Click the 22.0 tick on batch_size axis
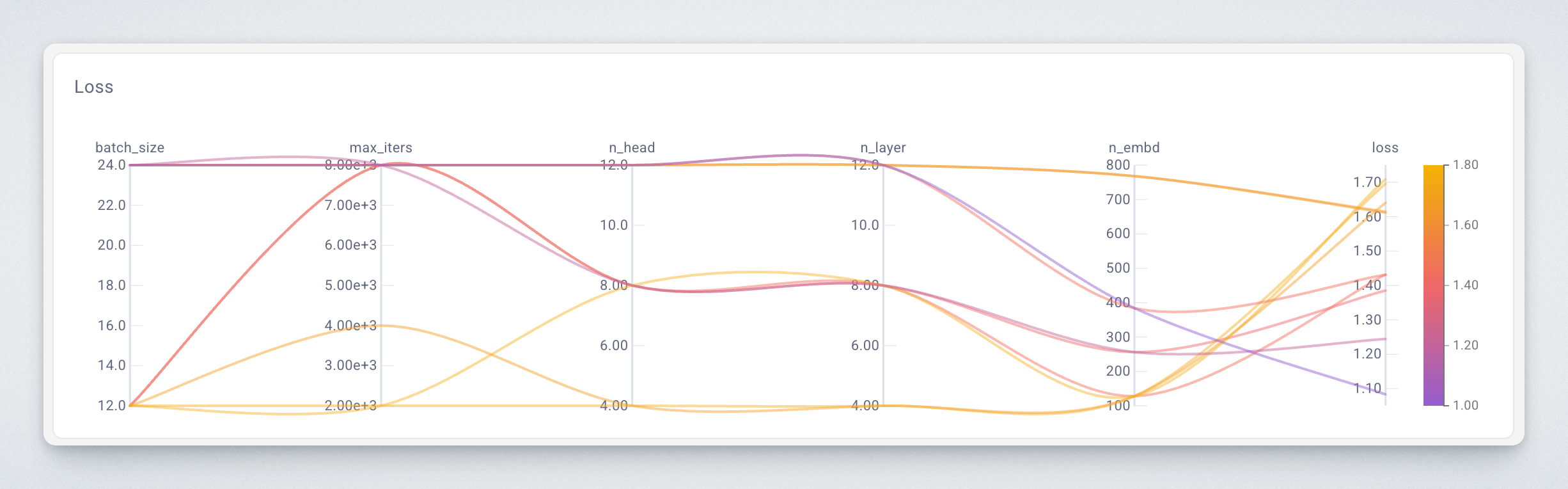 coord(111,205)
